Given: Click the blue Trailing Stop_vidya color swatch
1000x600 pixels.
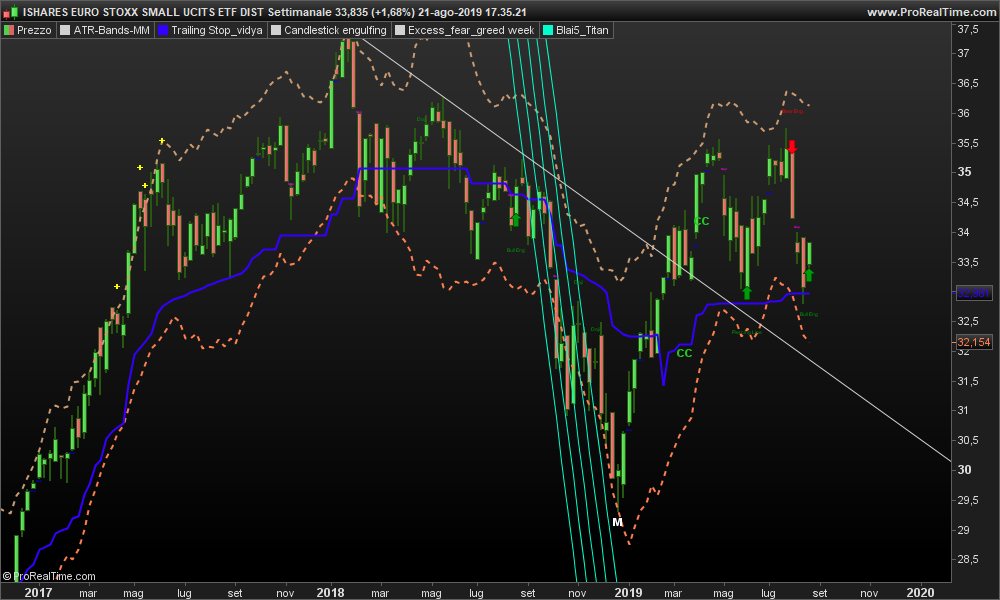Looking at the screenshot, I should [x=163, y=30].
